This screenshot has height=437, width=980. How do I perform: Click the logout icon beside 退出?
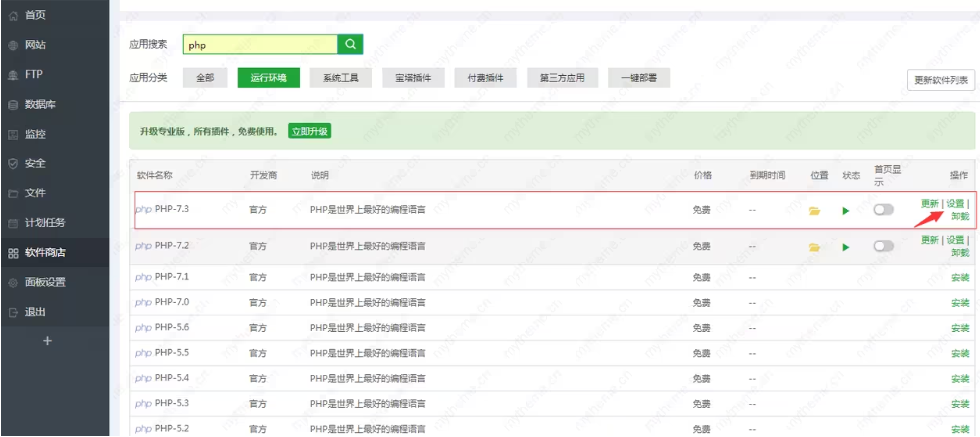13,313
